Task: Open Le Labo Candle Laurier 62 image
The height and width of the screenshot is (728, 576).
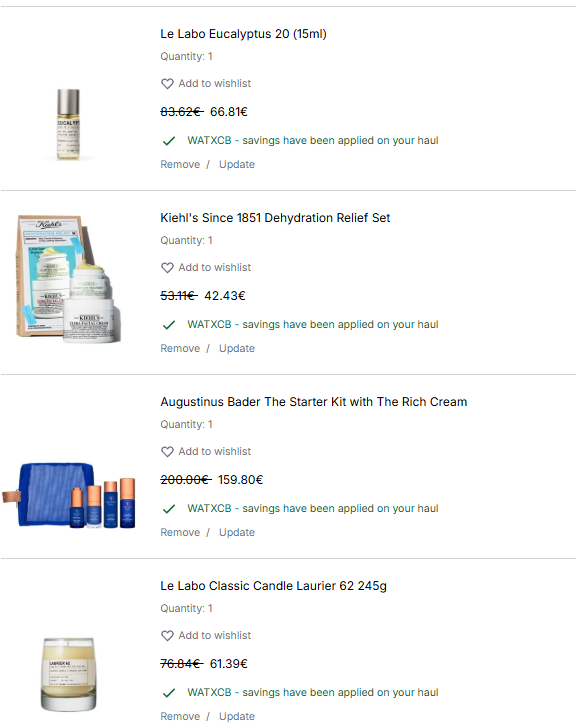Action: click(69, 674)
